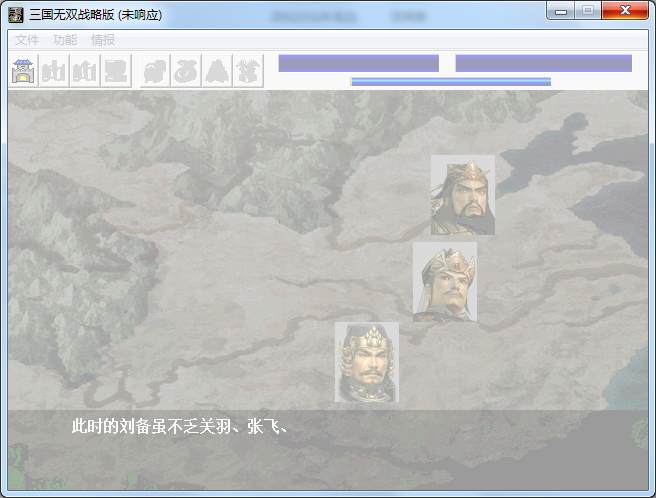Click the castle city toolbar icon

(23, 71)
